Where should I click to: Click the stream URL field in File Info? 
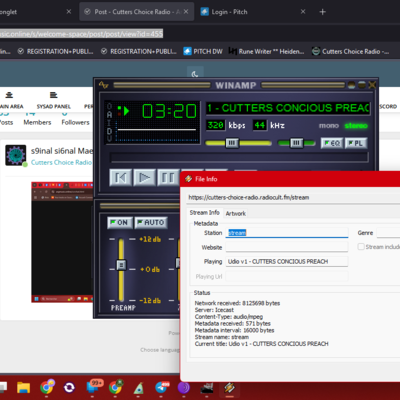click(x=293, y=197)
